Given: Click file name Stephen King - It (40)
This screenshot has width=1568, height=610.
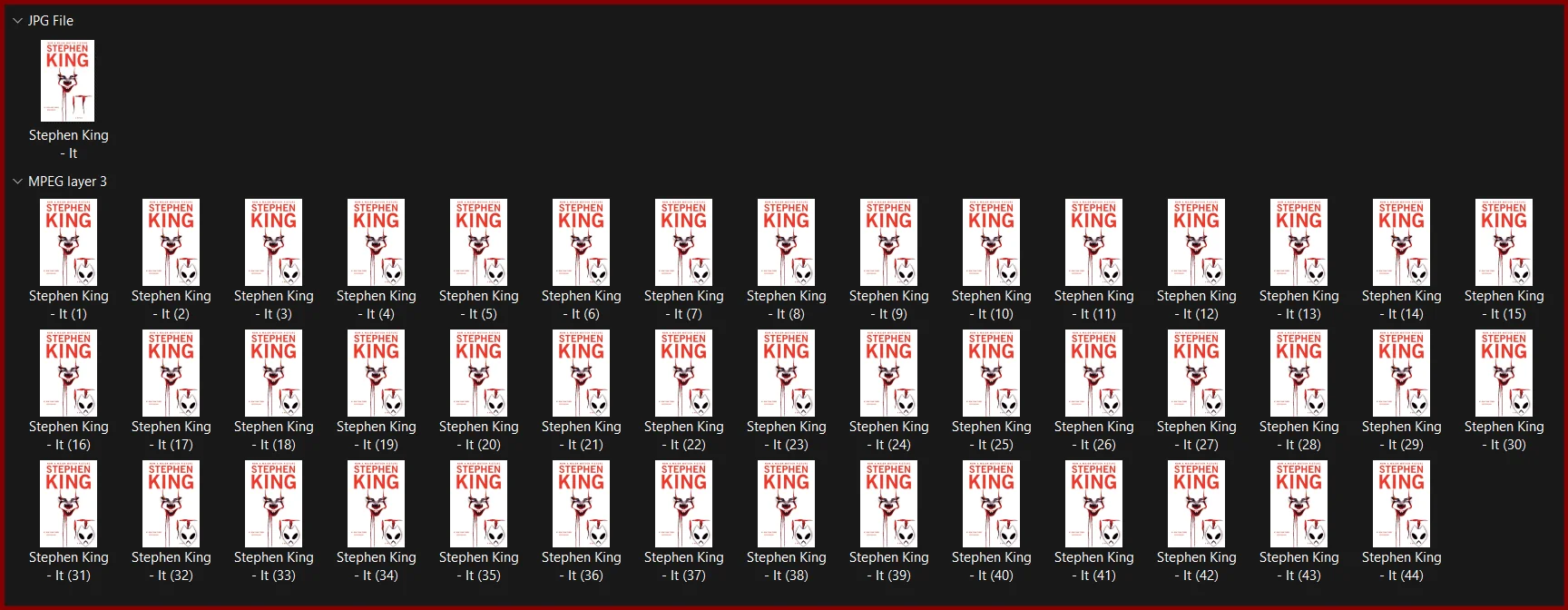Looking at the screenshot, I should [991, 566].
